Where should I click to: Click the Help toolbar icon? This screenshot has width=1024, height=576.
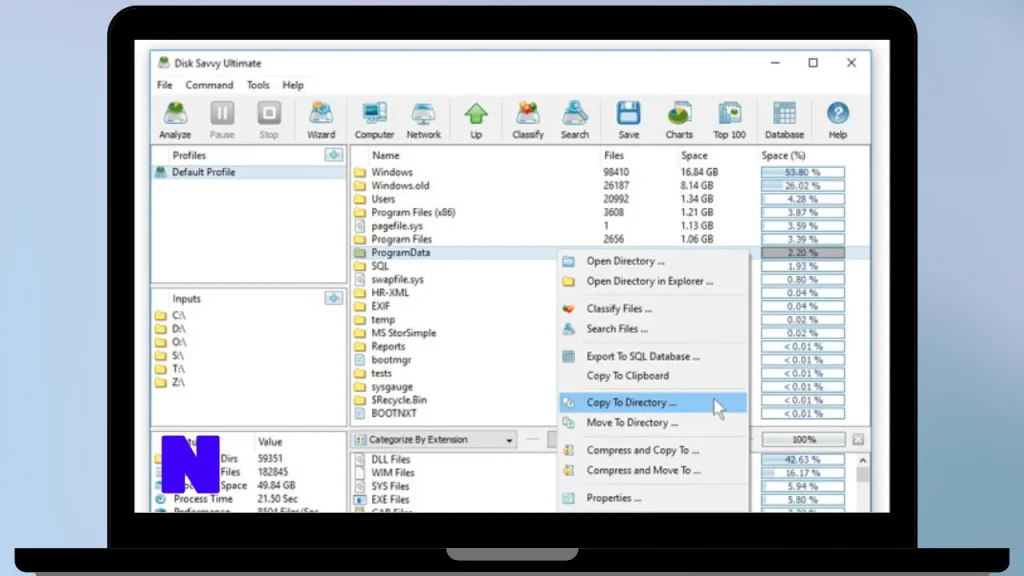(838, 120)
